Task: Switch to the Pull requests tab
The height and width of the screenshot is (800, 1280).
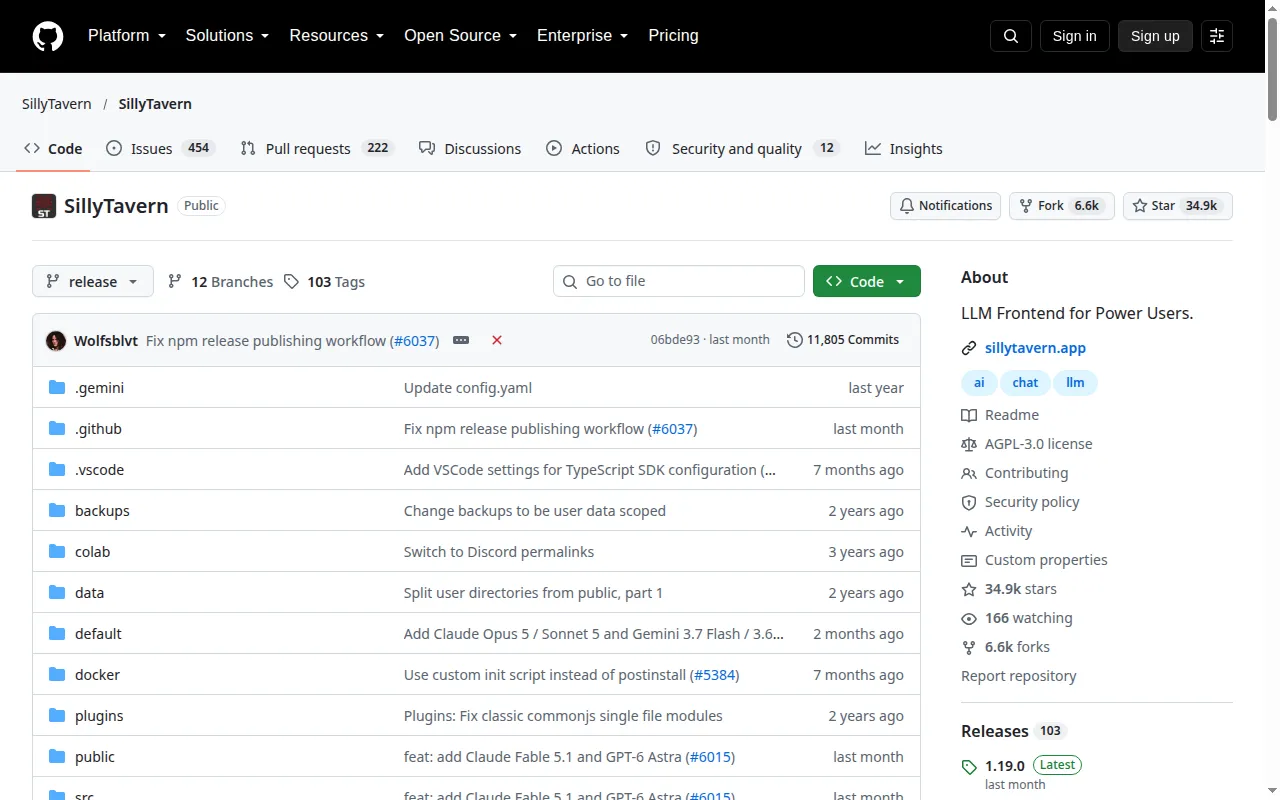Action: (x=317, y=148)
